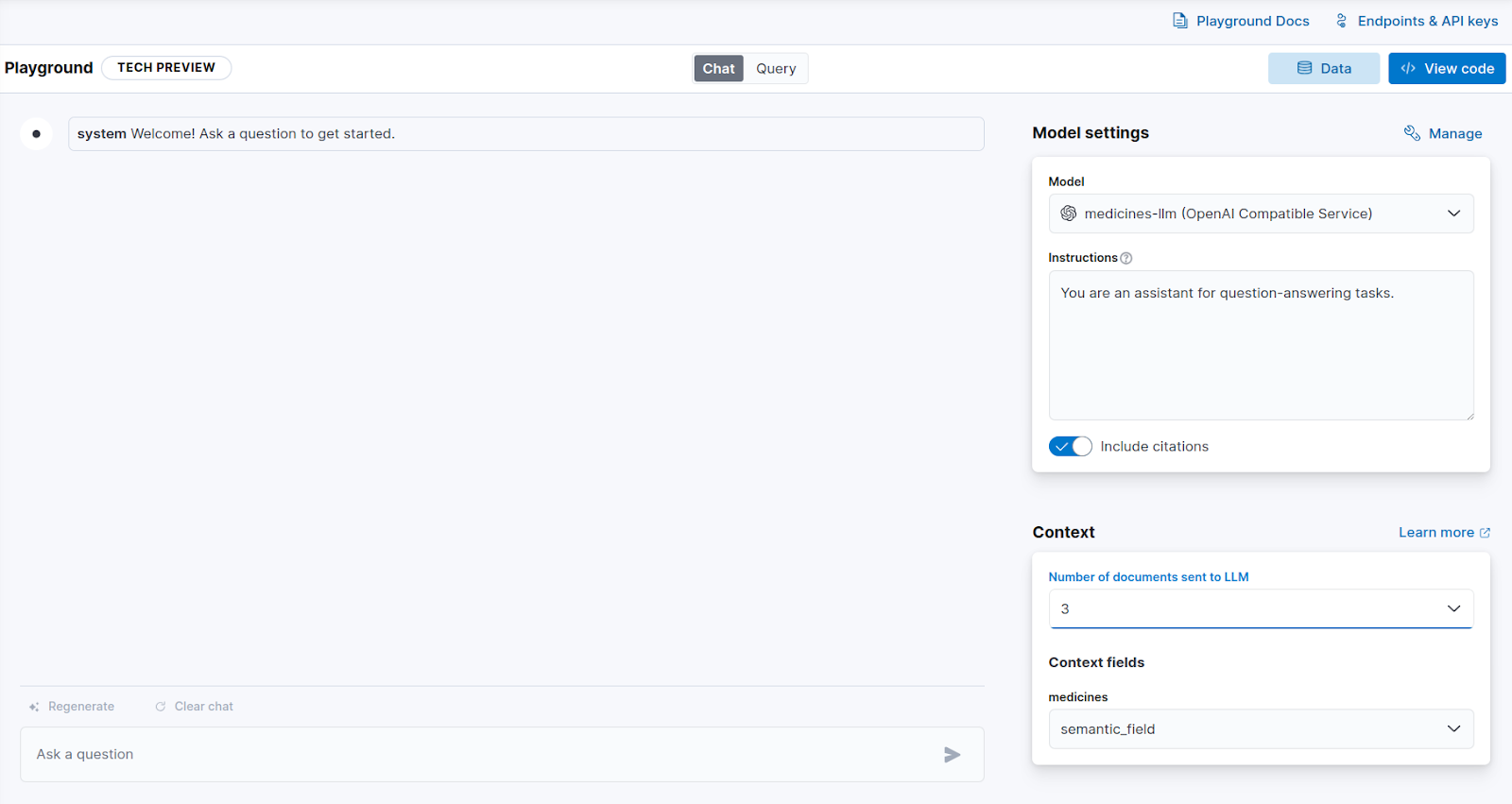Toggle the Include citations switch
Image resolution: width=1512 pixels, height=804 pixels.
coord(1070,446)
